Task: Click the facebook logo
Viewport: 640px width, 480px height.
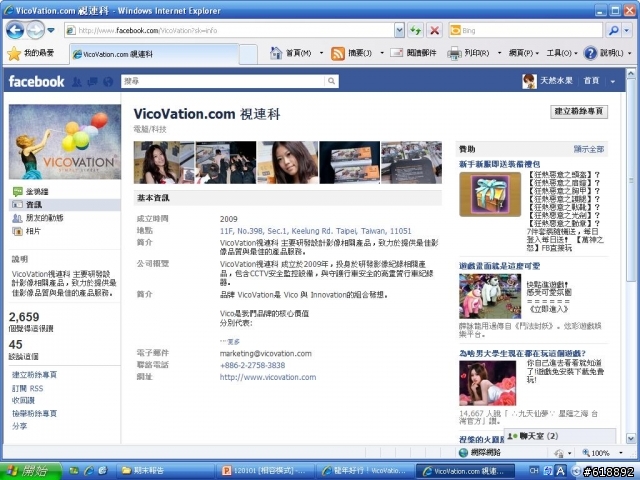Action: pos(36,81)
